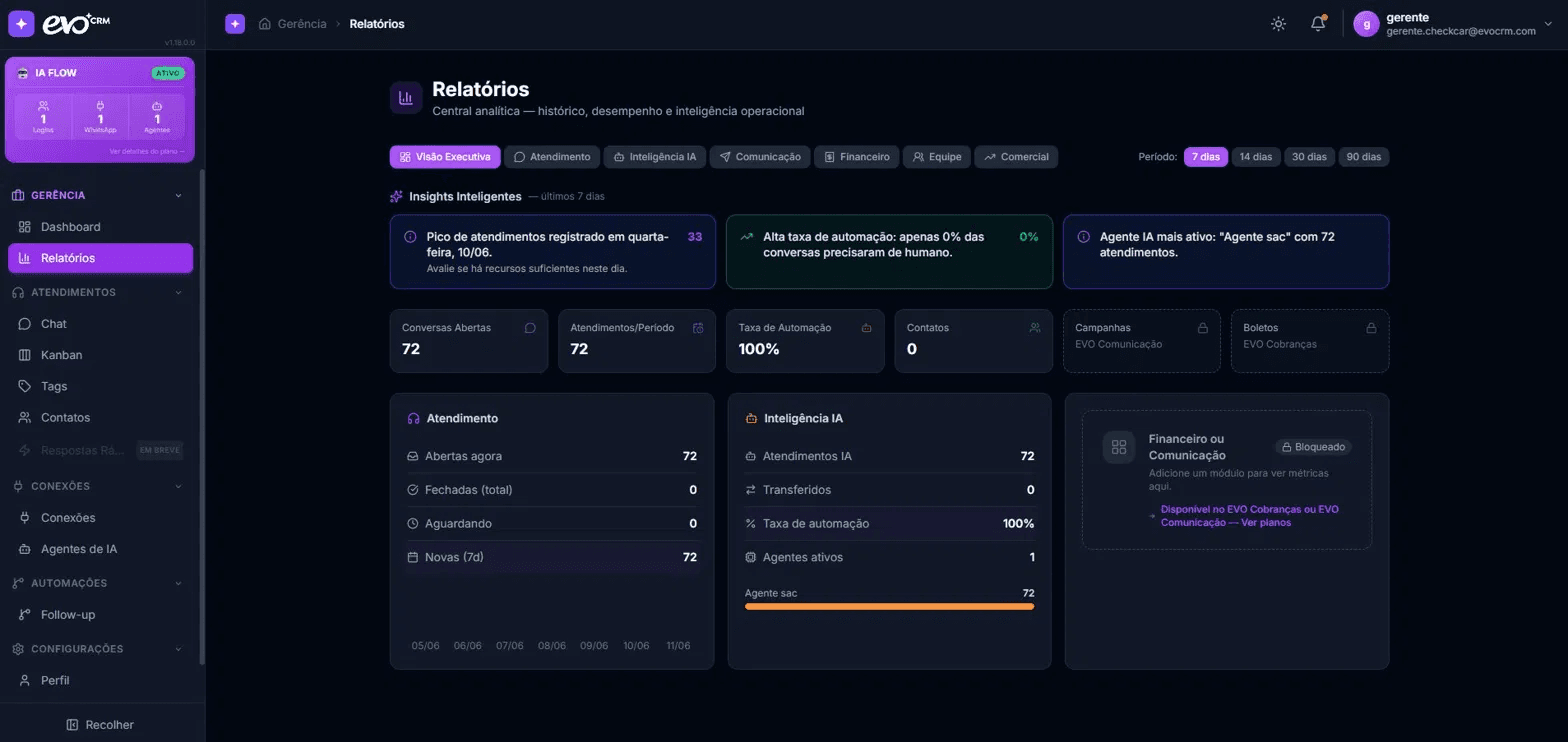Open the gerente user avatar
This screenshot has width=1568, height=742.
click(1366, 24)
